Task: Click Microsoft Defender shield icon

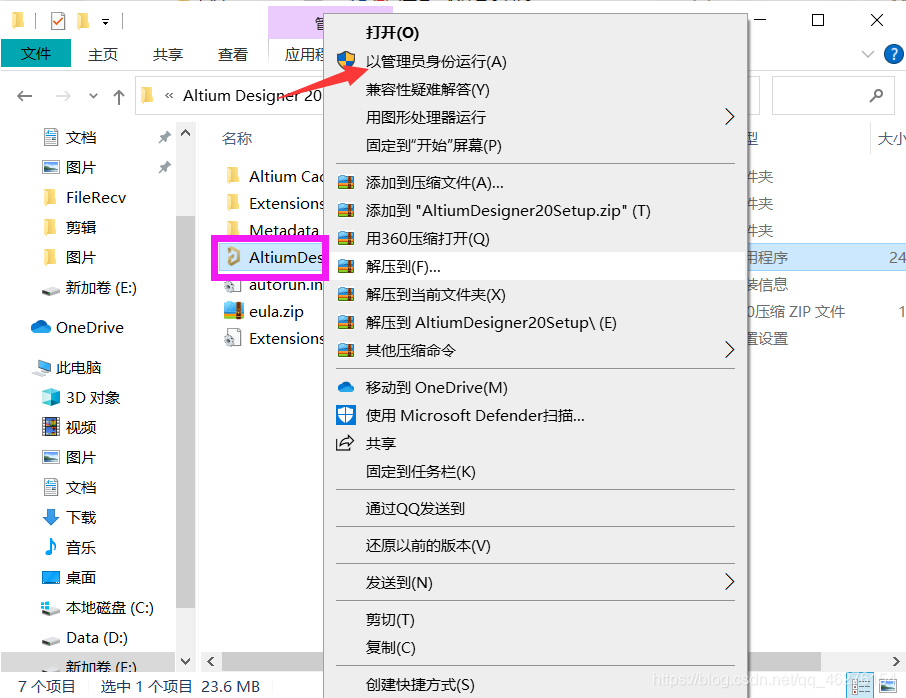Action: (346, 415)
